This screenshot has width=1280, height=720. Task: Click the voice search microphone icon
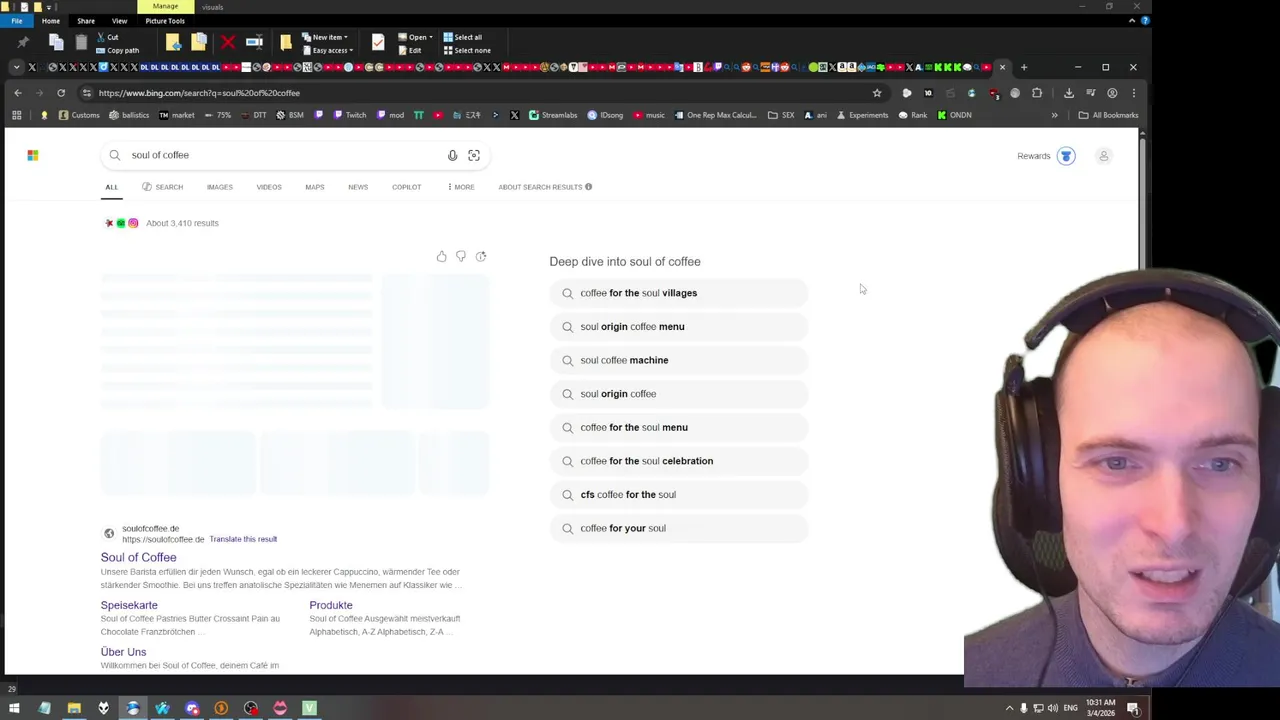pyautogui.click(x=452, y=155)
